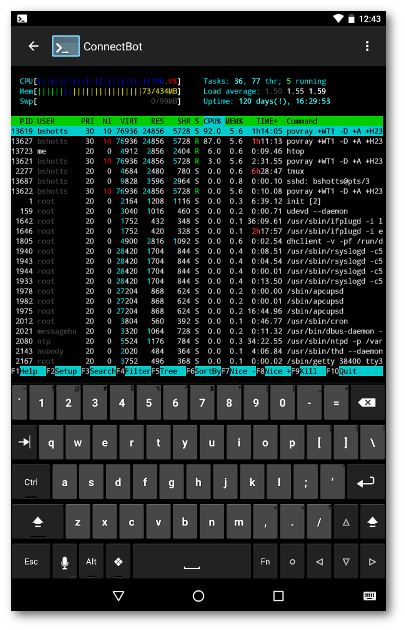Tap the Wi-Fi status icon
Image resolution: width=405 pixels, height=630 pixels.
(338, 18)
